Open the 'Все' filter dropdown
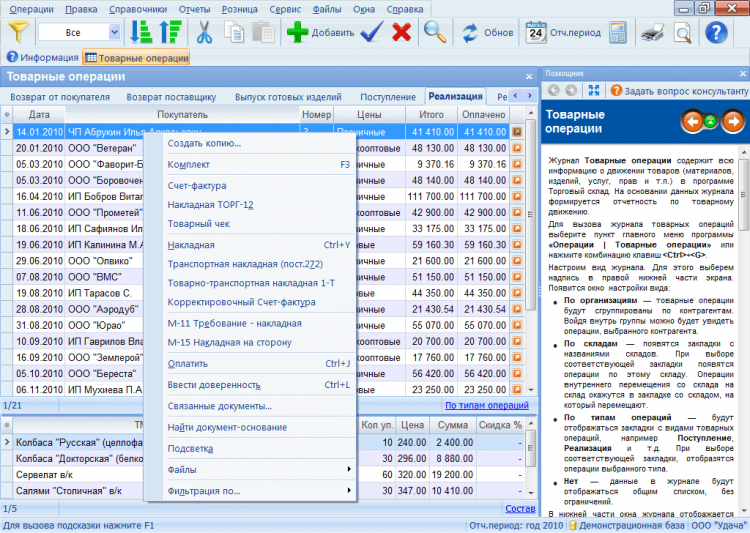This screenshot has width=750, height=533. pyautogui.click(x=113, y=32)
